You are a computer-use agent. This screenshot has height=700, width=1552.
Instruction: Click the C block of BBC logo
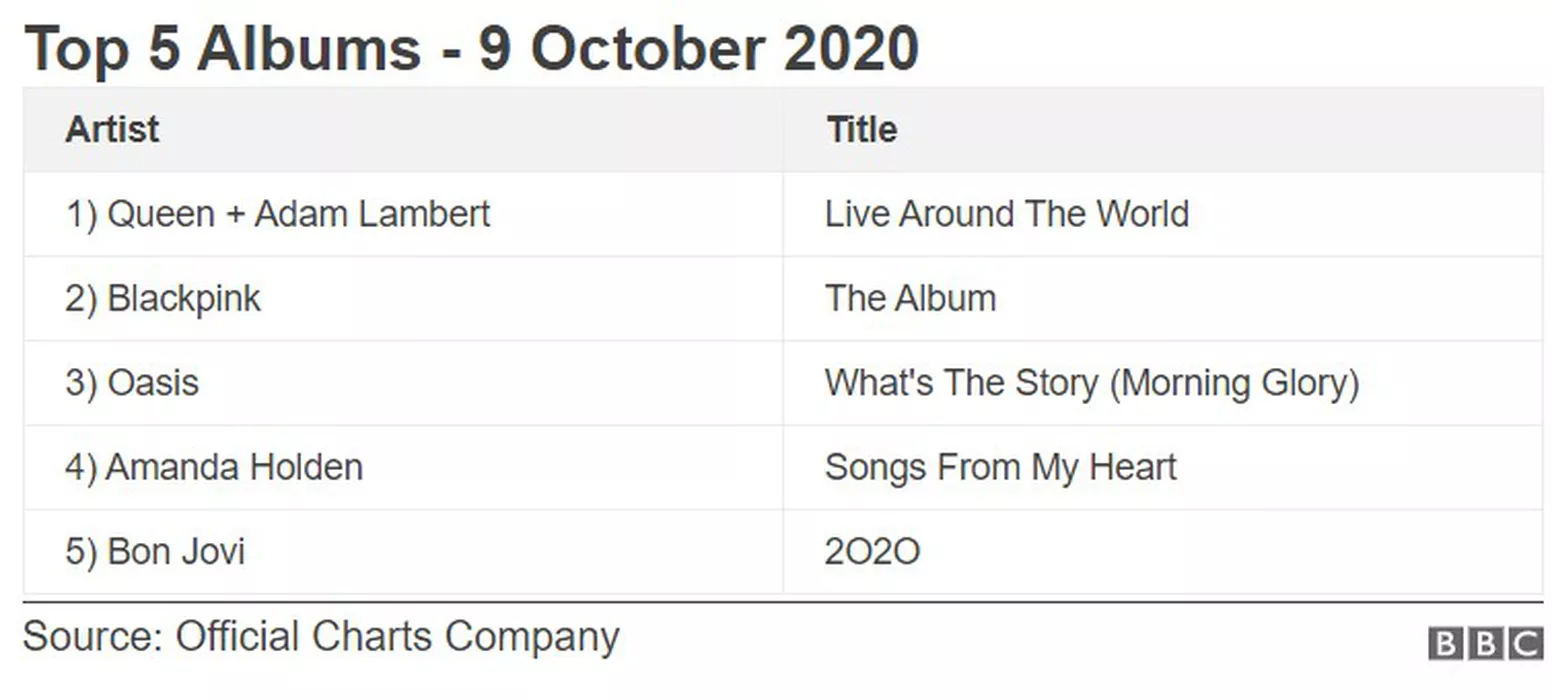[x=1526, y=644]
